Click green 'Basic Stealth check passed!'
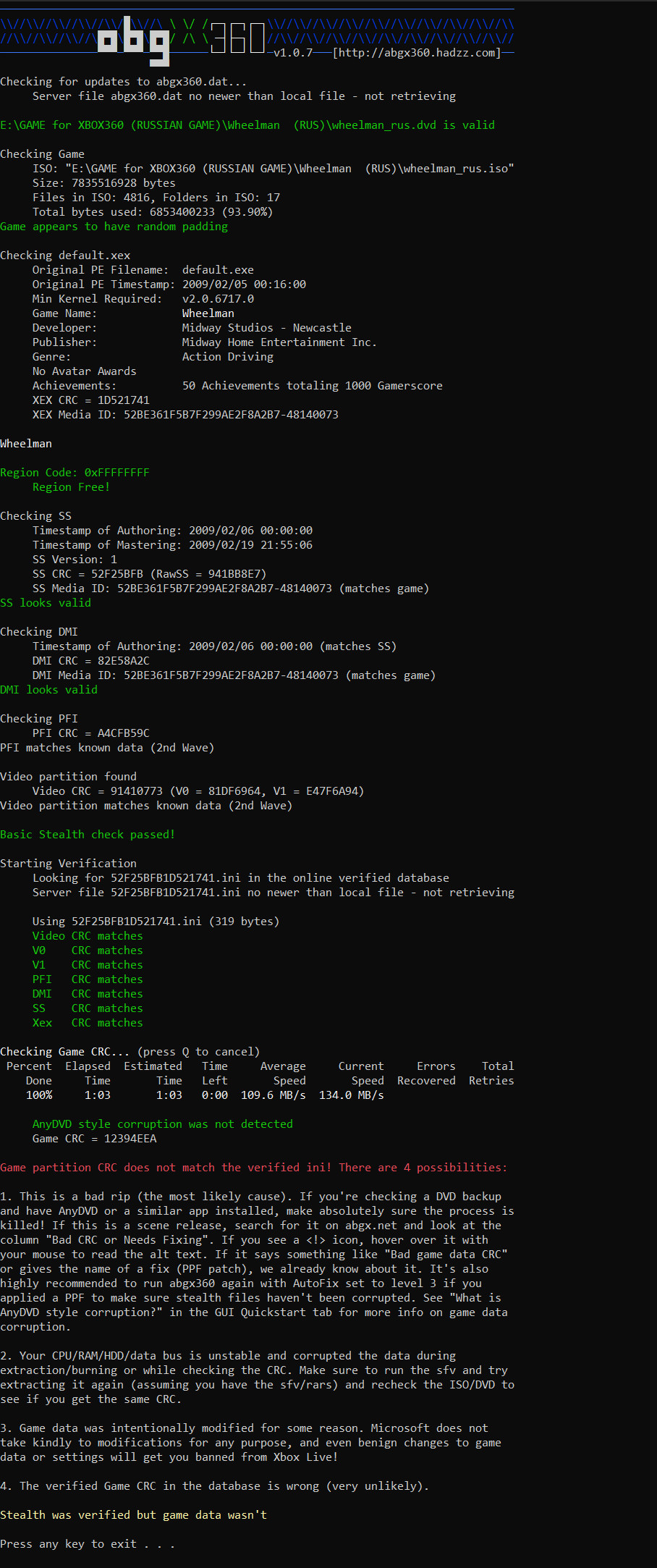The height and width of the screenshot is (1568, 657). [x=88, y=835]
